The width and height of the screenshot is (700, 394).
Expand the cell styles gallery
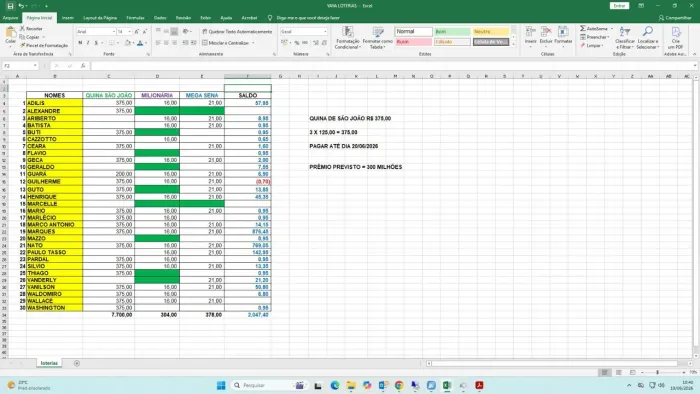coord(513,44)
